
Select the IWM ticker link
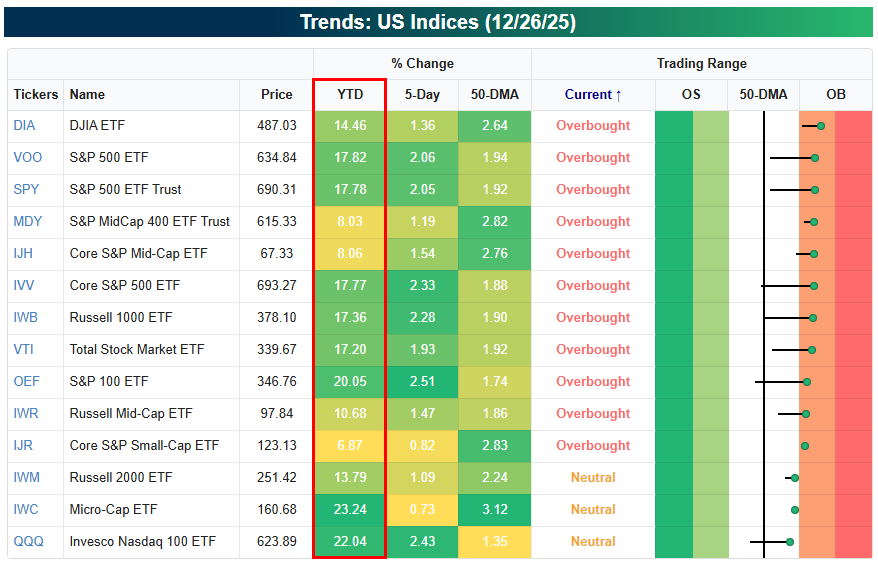point(26,478)
